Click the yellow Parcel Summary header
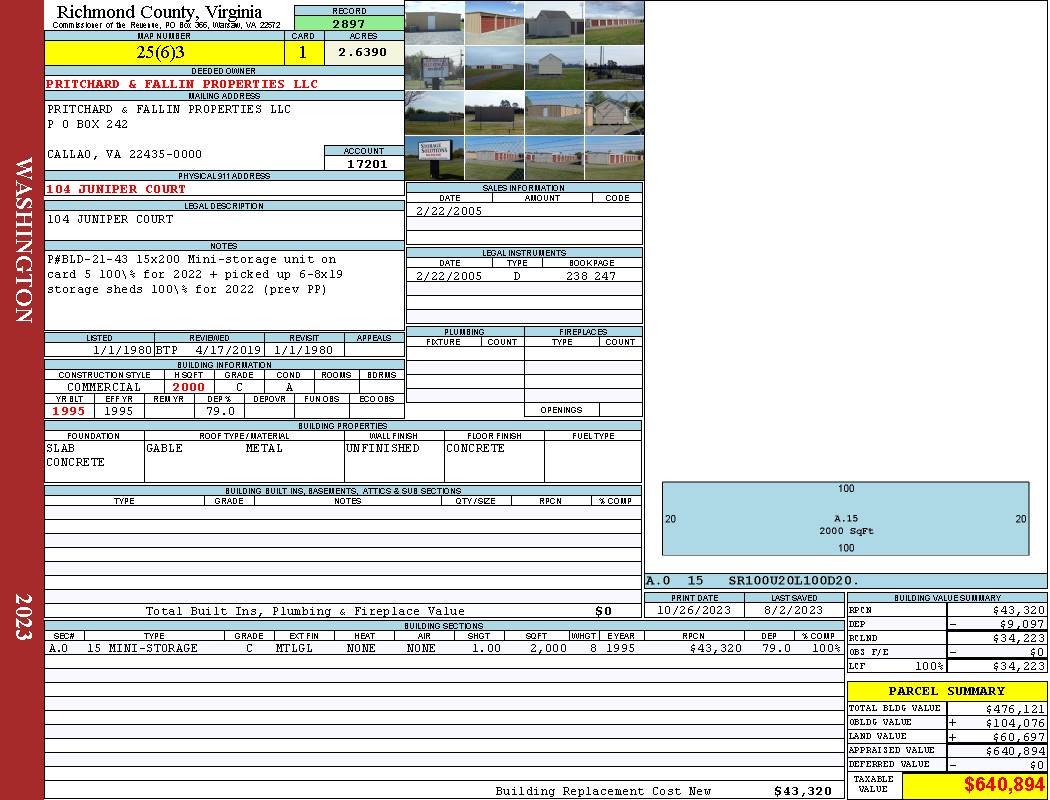 point(946,691)
